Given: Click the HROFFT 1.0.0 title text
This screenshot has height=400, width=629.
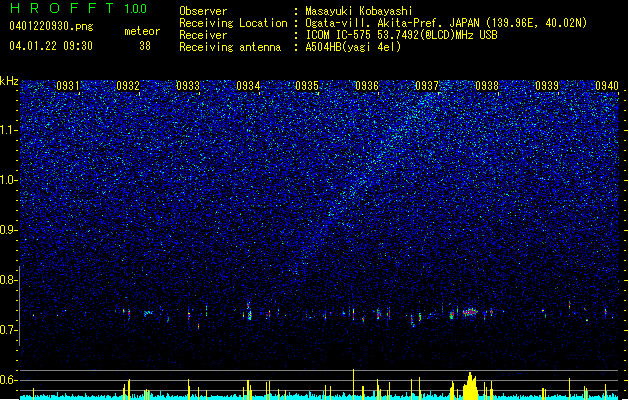Looking at the screenshot, I should pyautogui.click(x=78, y=8).
